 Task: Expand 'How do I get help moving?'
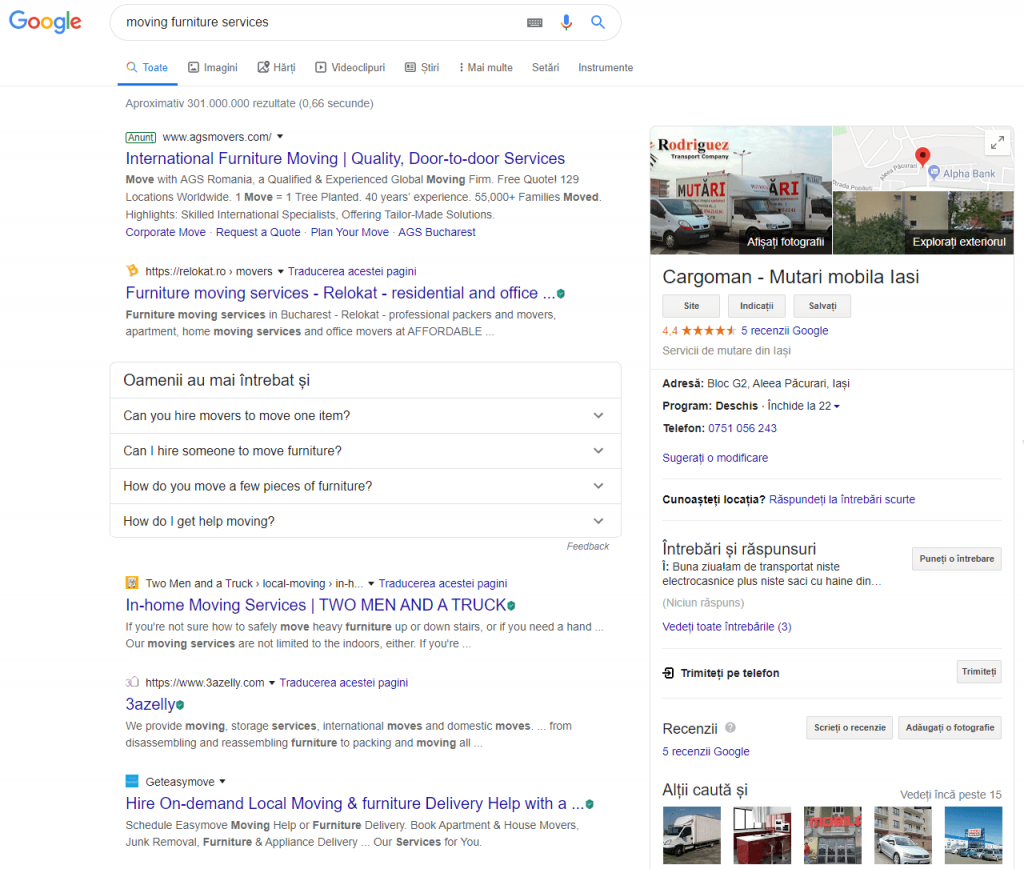tap(366, 521)
